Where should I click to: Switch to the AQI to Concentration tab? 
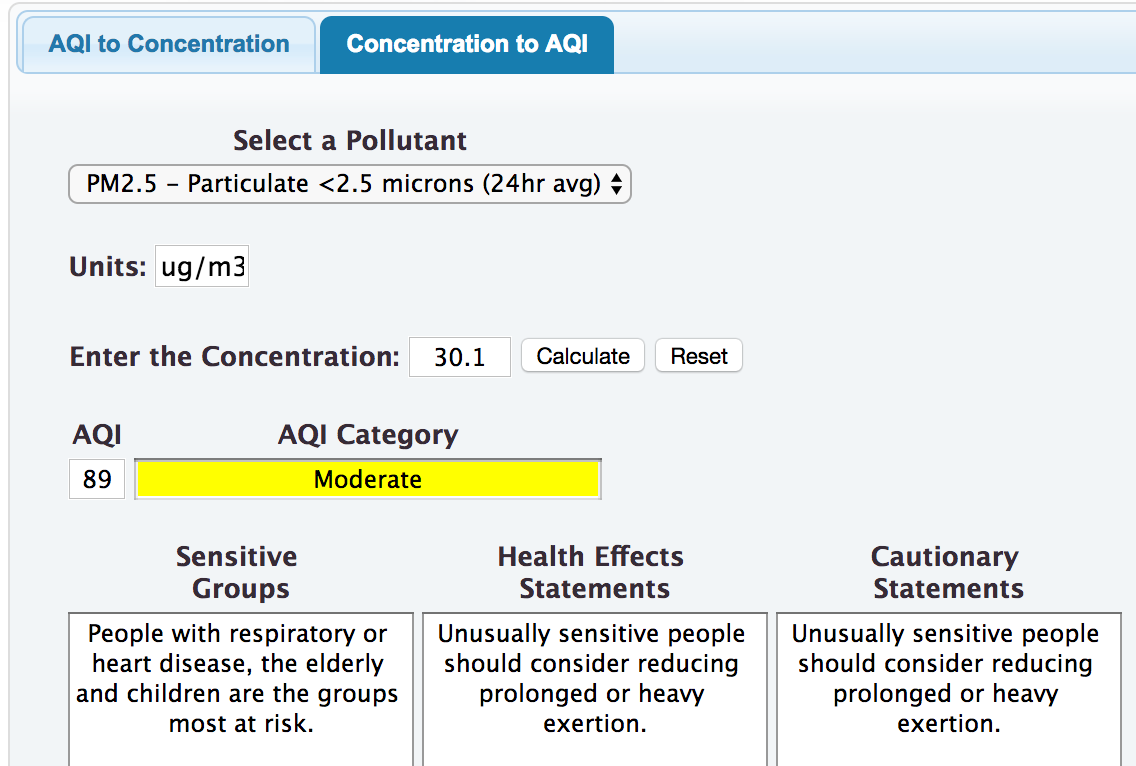pyautogui.click(x=166, y=44)
